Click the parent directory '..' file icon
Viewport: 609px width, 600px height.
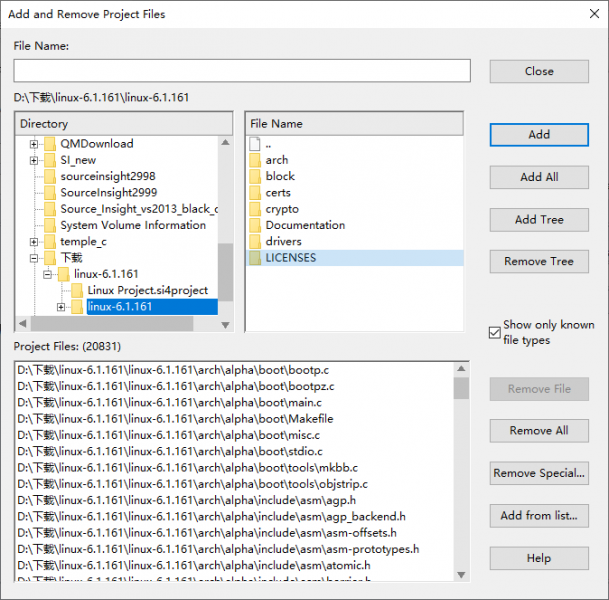254,144
